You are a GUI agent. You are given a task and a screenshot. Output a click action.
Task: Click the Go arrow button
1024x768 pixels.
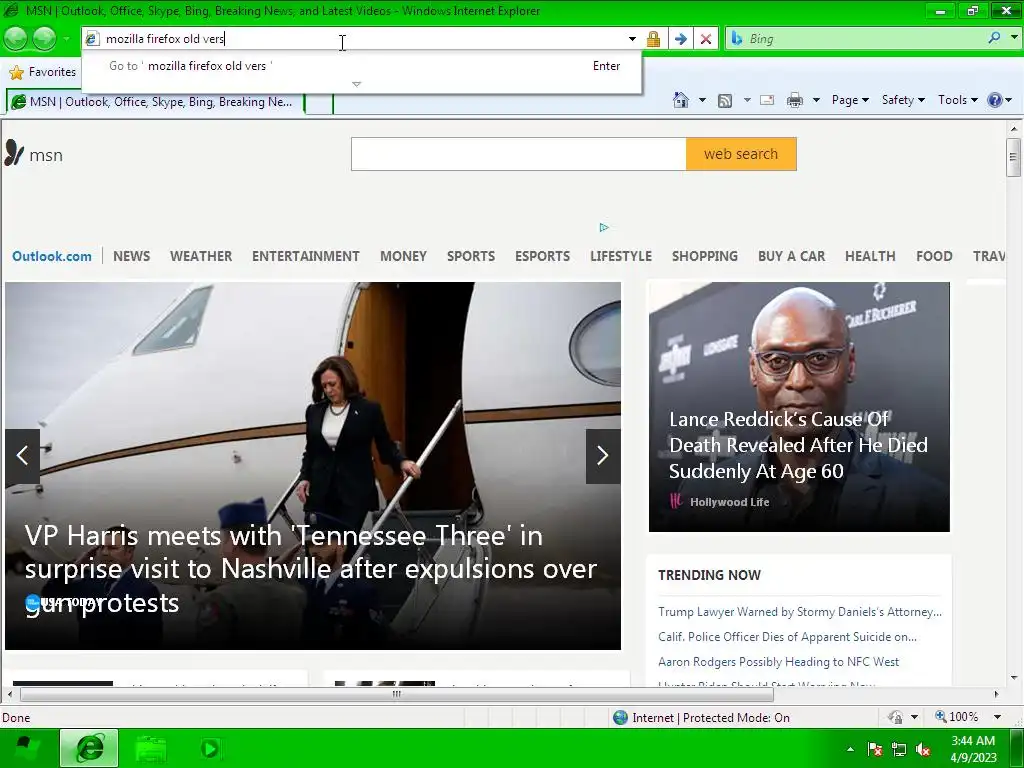(x=680, y=39)
